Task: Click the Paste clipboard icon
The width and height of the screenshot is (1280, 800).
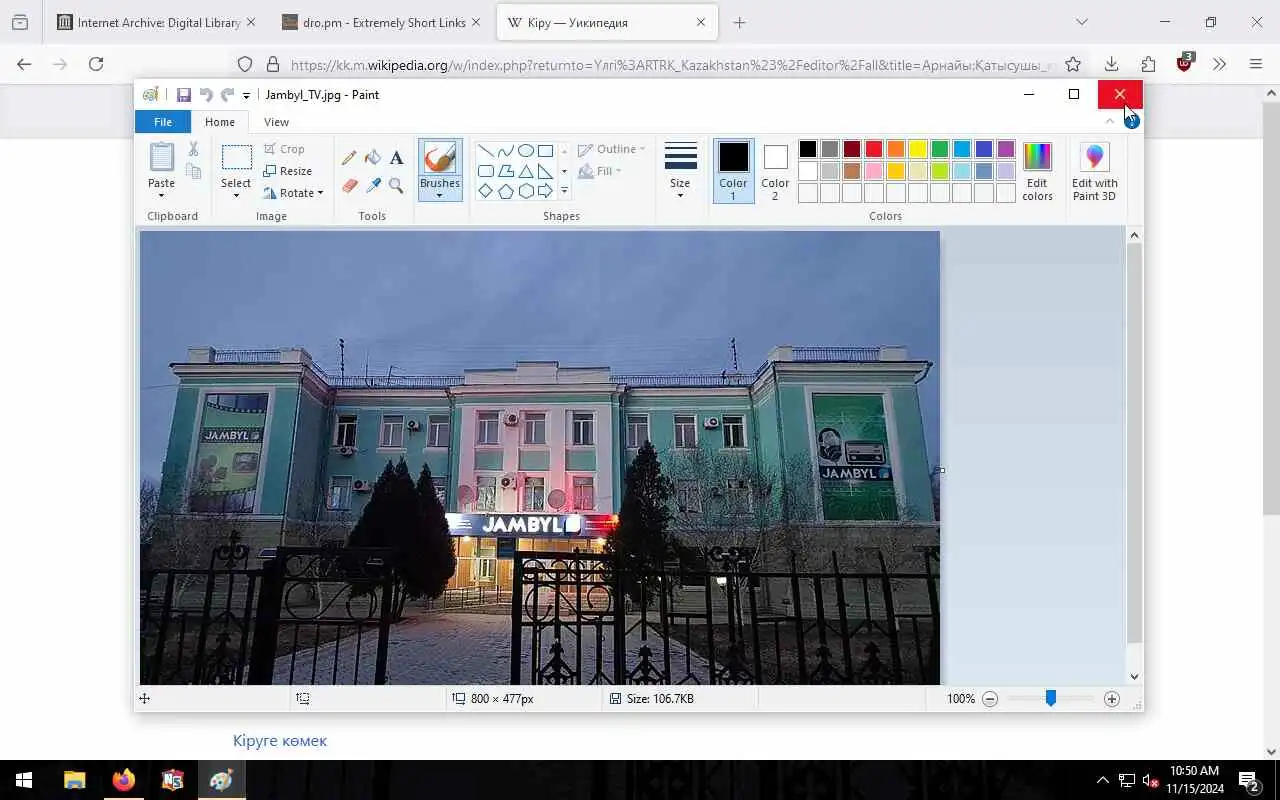Action: [x=161, y=157]
